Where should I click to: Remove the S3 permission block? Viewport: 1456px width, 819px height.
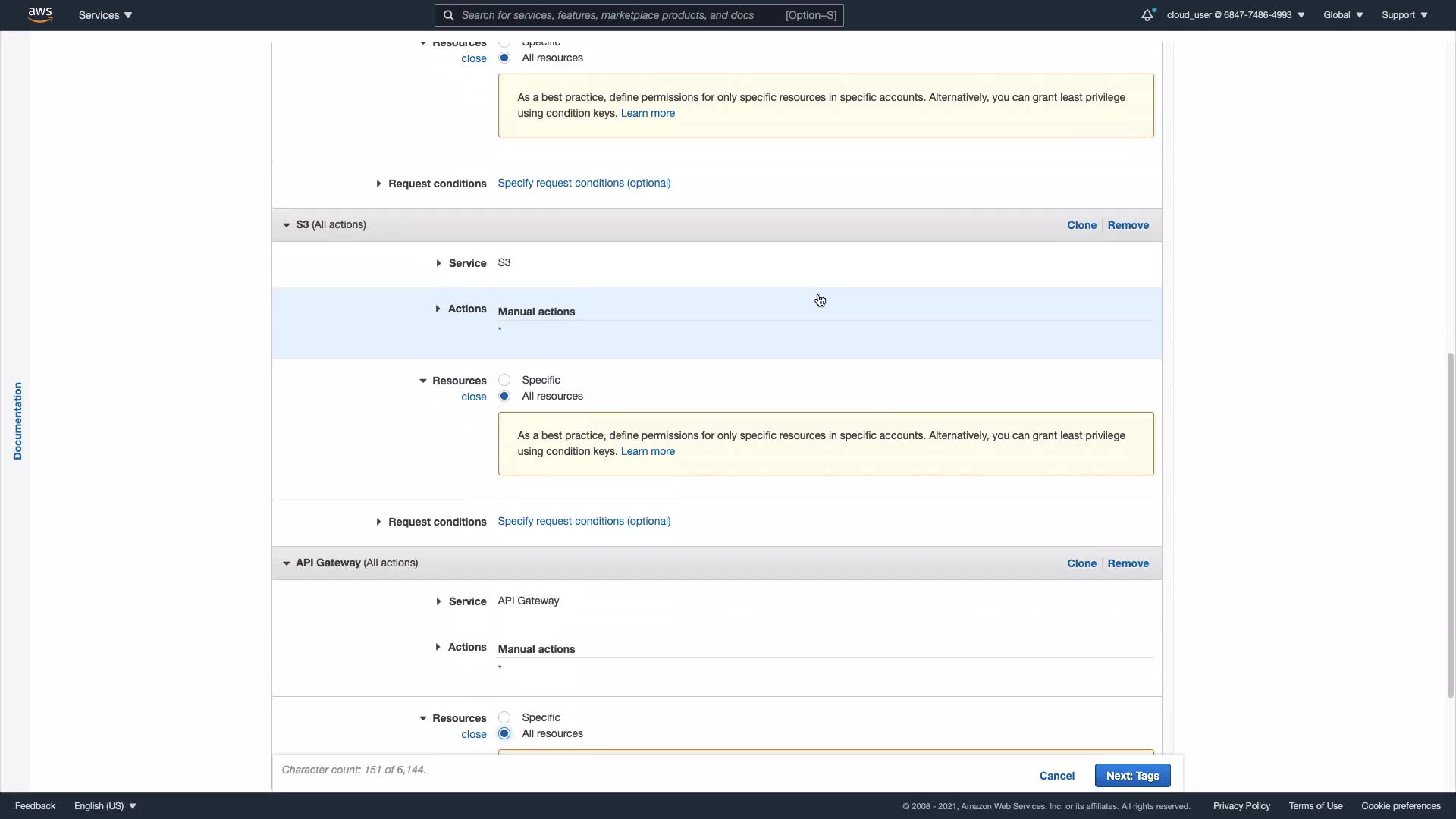click(1128, 225)
